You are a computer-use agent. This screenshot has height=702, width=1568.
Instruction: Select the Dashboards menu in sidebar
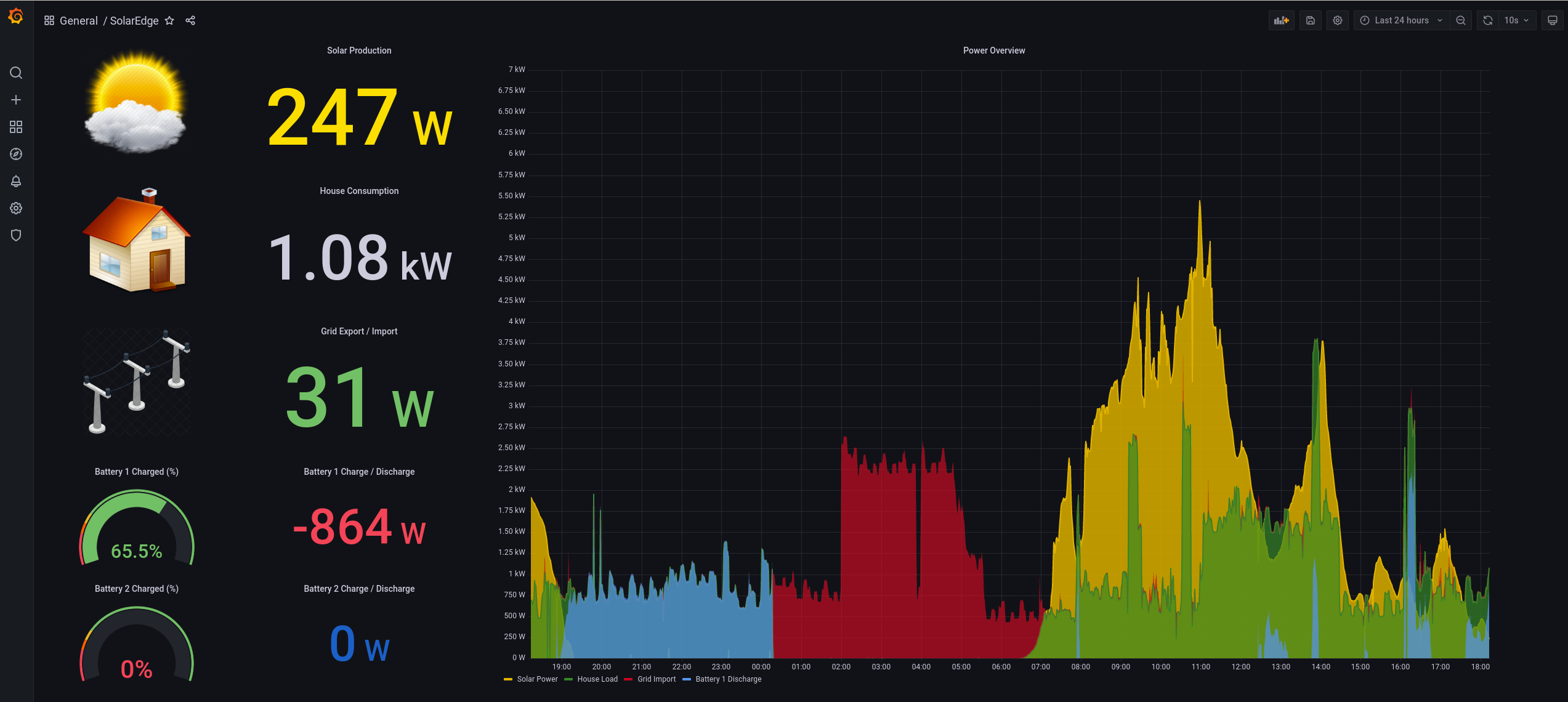click(15, 127)
